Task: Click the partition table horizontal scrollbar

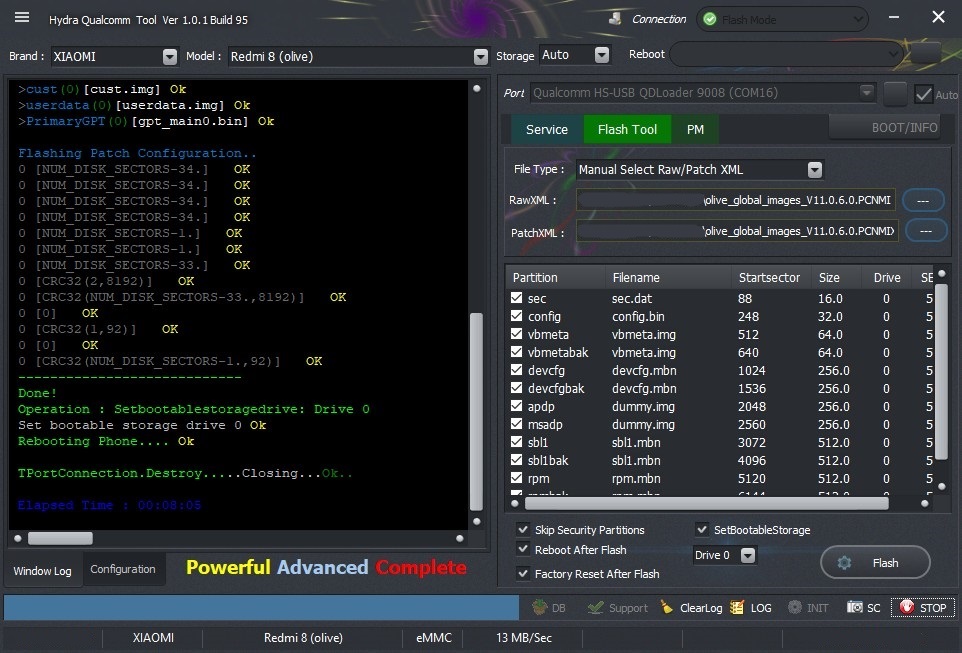Action: pyautogui.click(x=707, y=503)
